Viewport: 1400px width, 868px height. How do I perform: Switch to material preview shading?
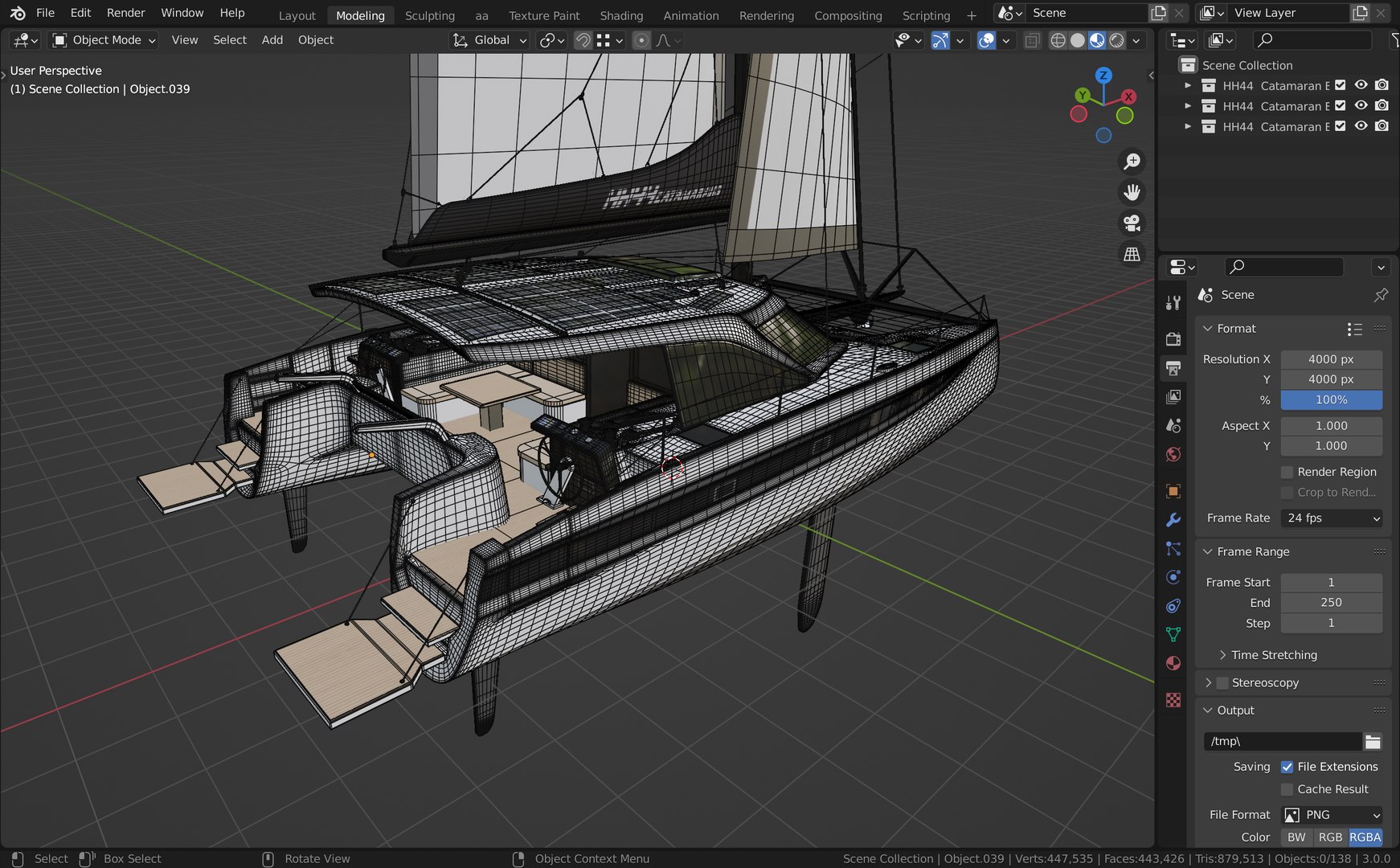pos(1097,40)
